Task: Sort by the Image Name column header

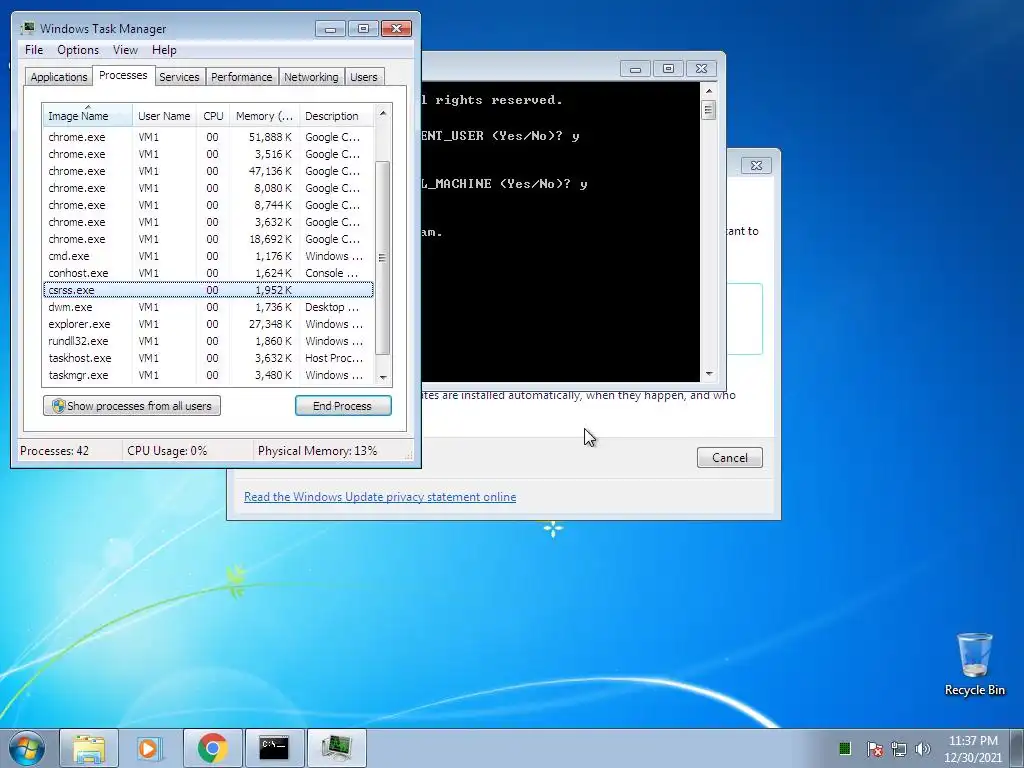Action: click(x=88, y=116)
